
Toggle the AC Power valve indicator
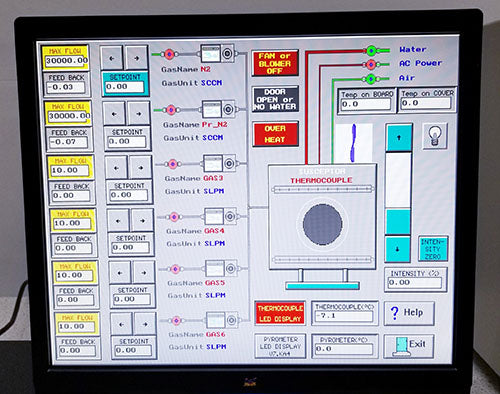pos(371,64)
